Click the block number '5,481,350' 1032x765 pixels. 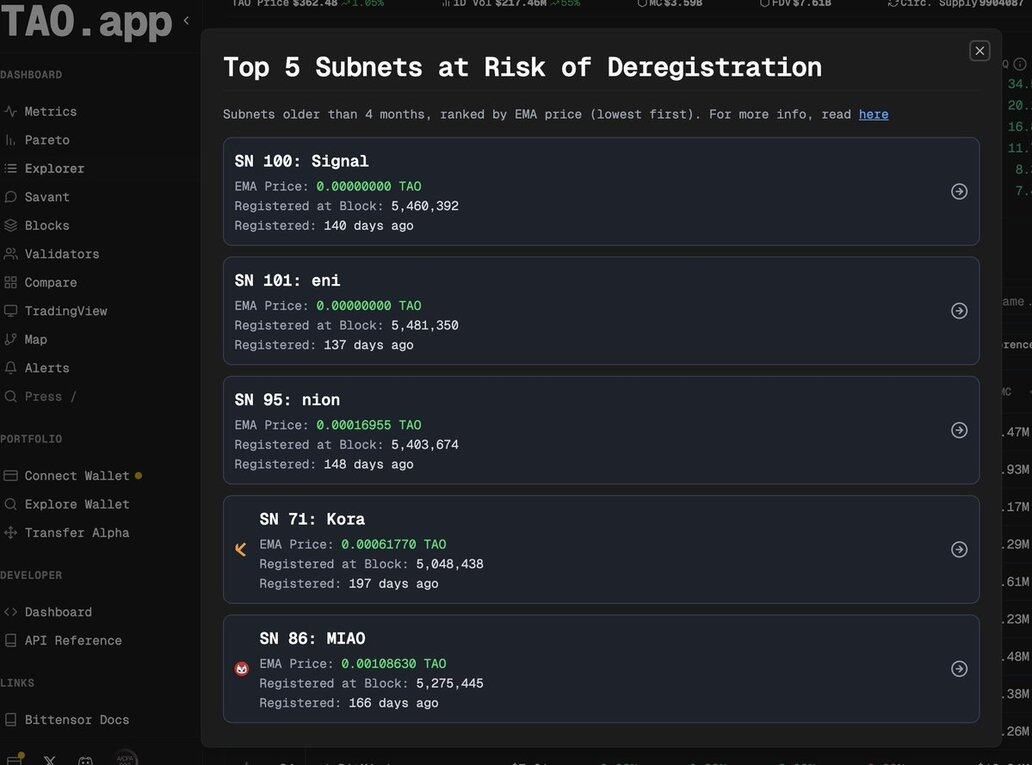[x=425, y=325]
